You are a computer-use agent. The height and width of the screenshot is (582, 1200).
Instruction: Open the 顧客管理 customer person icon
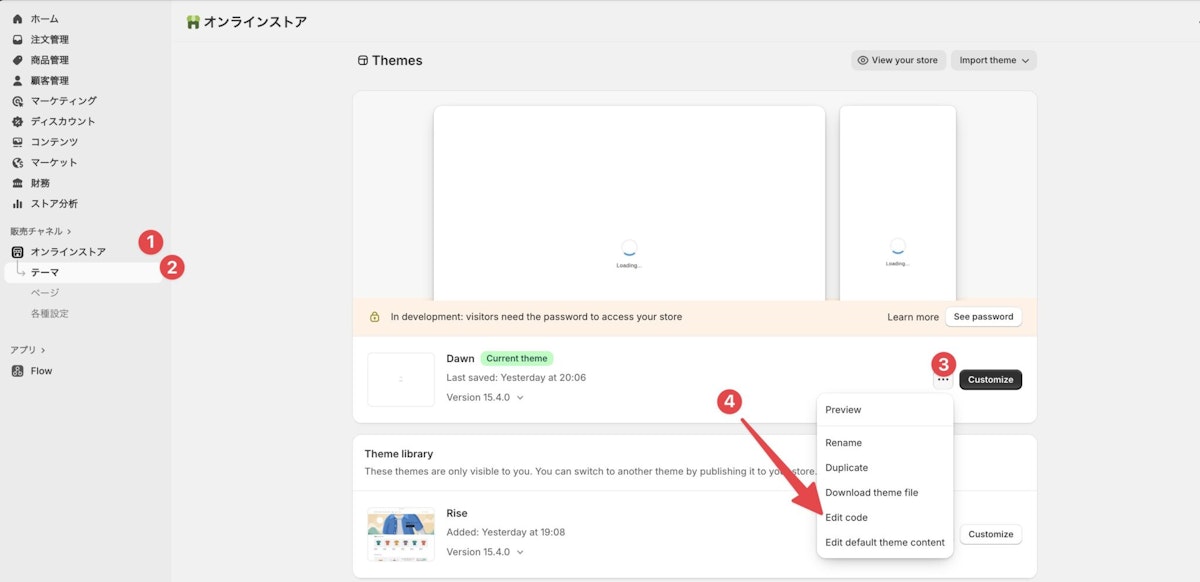coord(17,81)
